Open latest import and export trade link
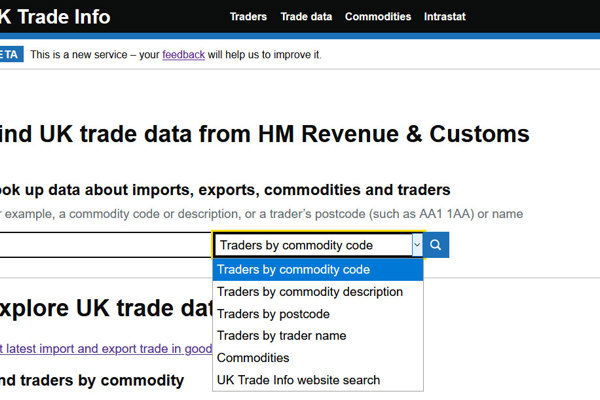Screen dimensions: 600x400 (106, 349)
